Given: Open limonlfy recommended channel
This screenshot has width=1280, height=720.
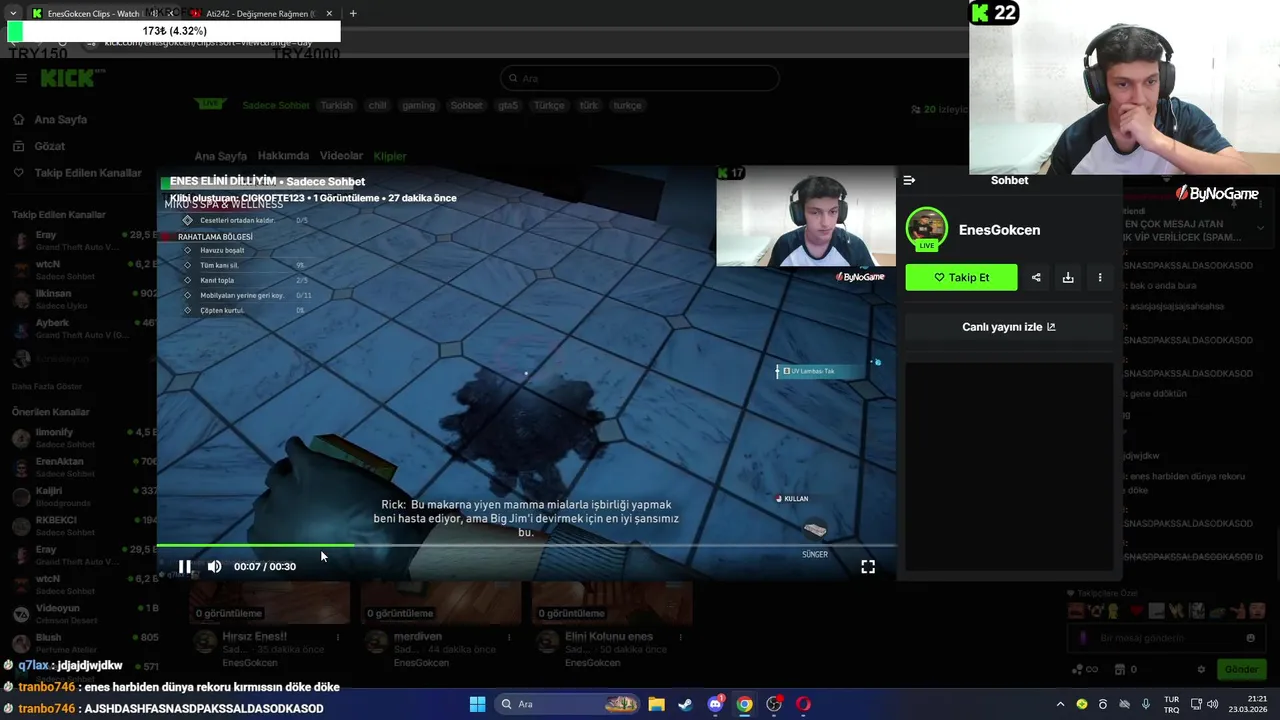Looking at the screenshot, I should coord(78,437).
